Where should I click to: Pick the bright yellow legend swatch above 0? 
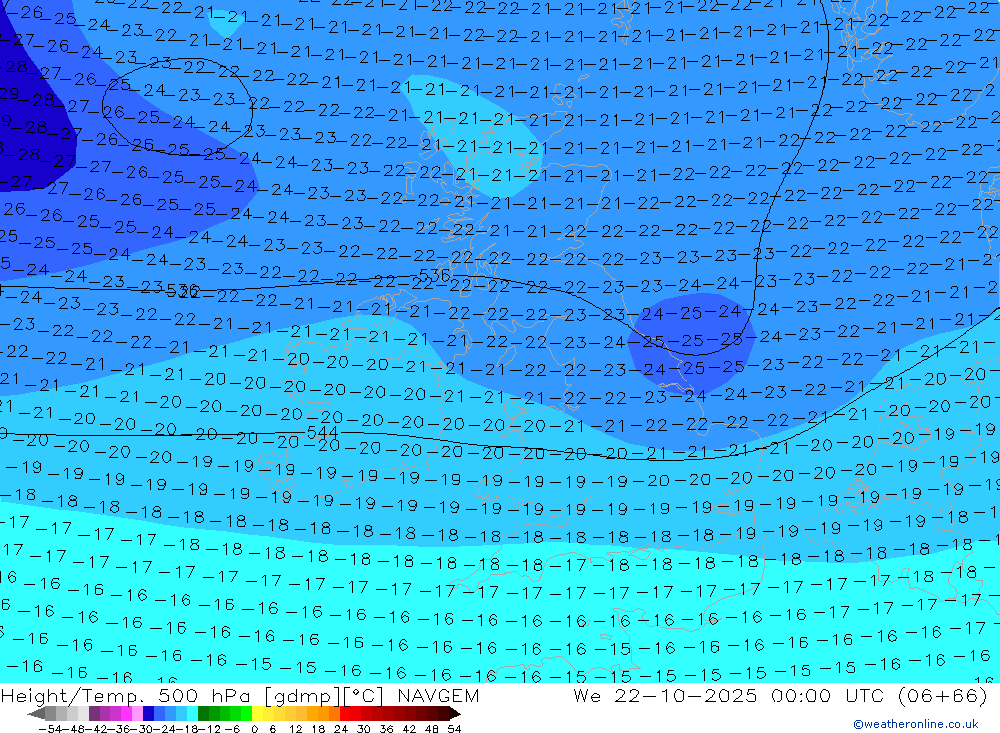click(257, 713)
